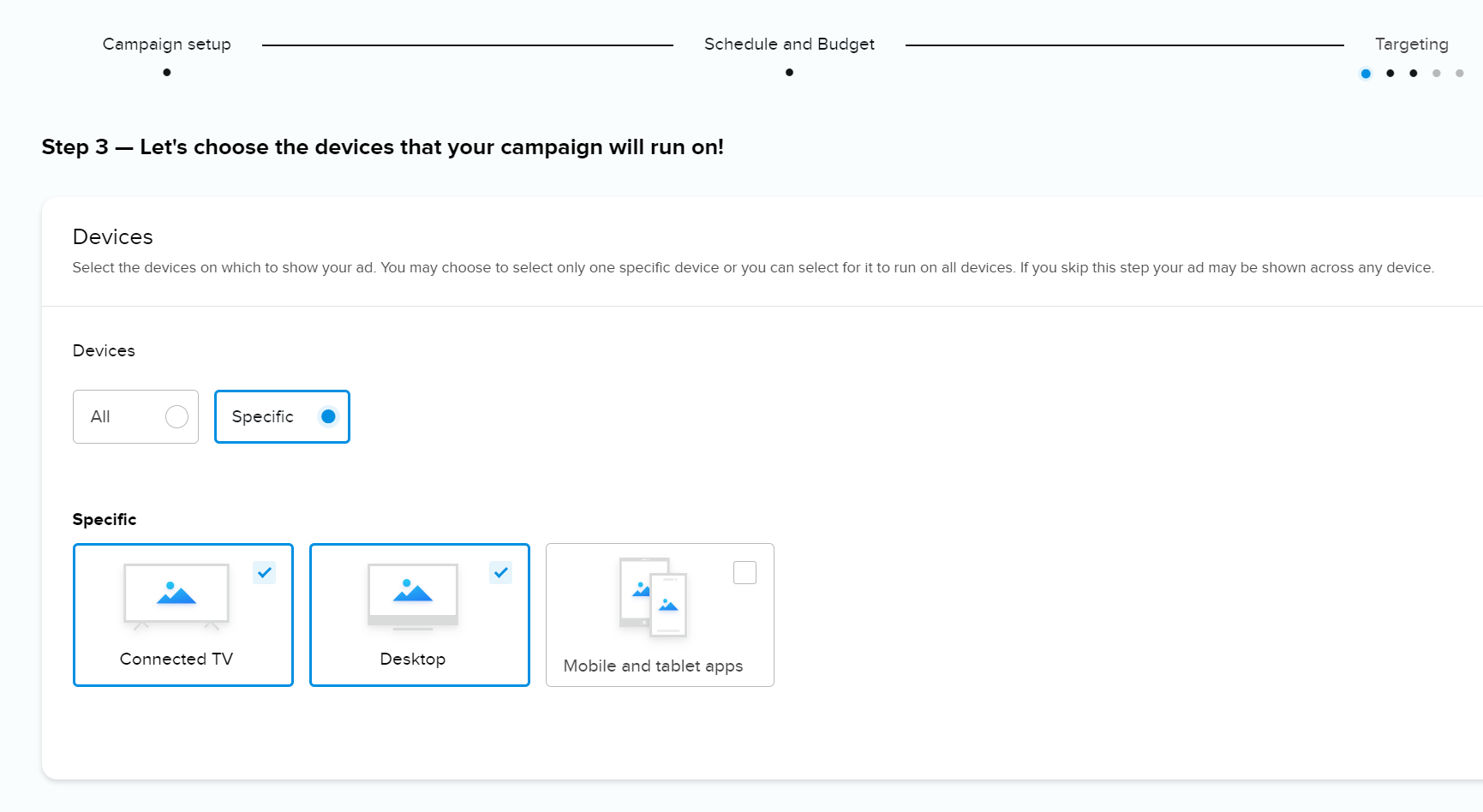Click the last grey Targeting progress dot

1460,74
